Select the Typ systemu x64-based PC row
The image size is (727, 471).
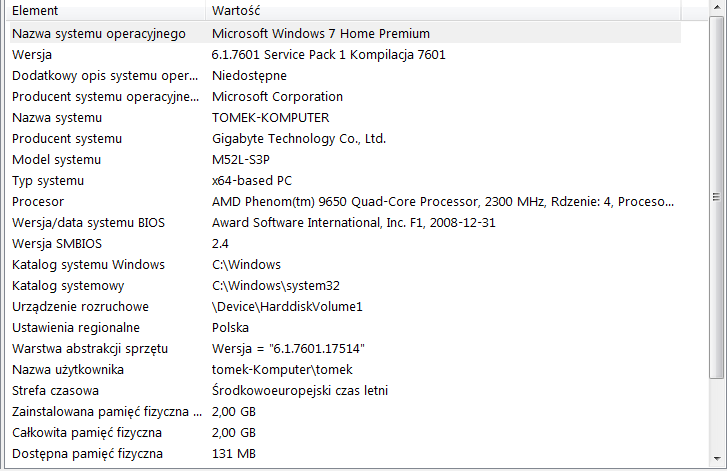coord(345,180)
